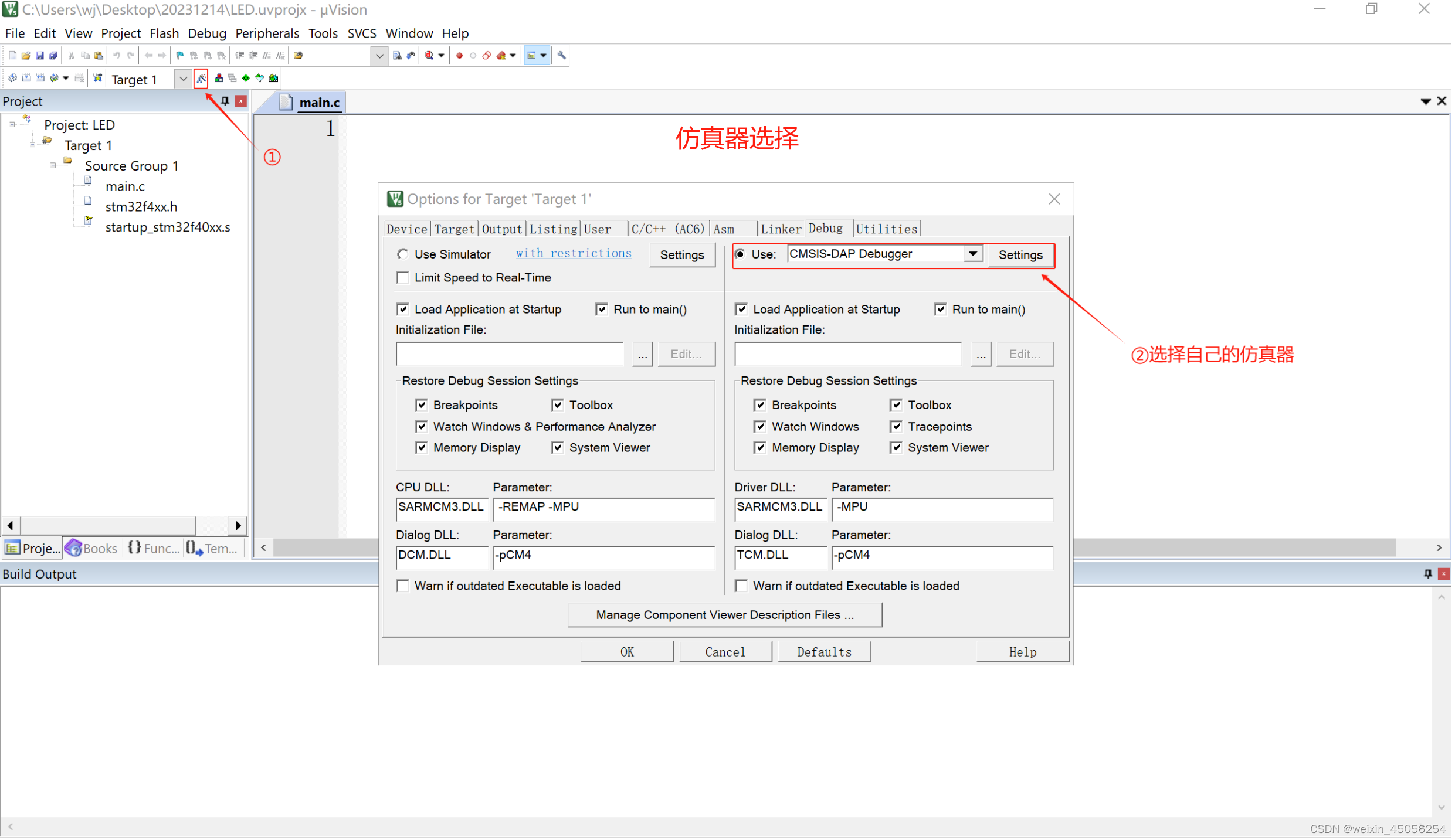Open the SVCS menu
The width and height of the screenshot is (1455, 840).
pos(362,33)
